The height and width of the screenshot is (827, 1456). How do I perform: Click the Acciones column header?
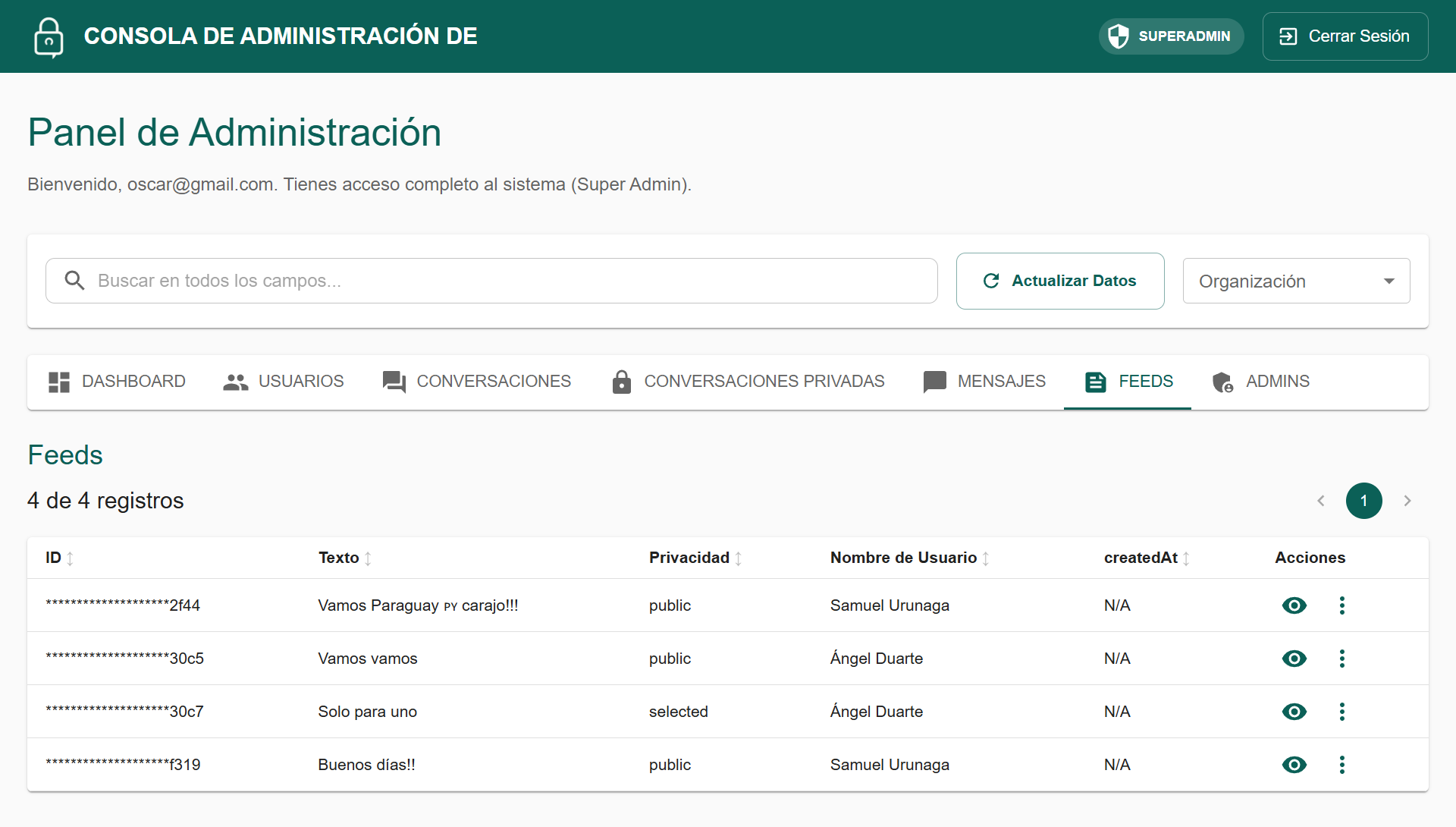click(x=1310, y=558)
